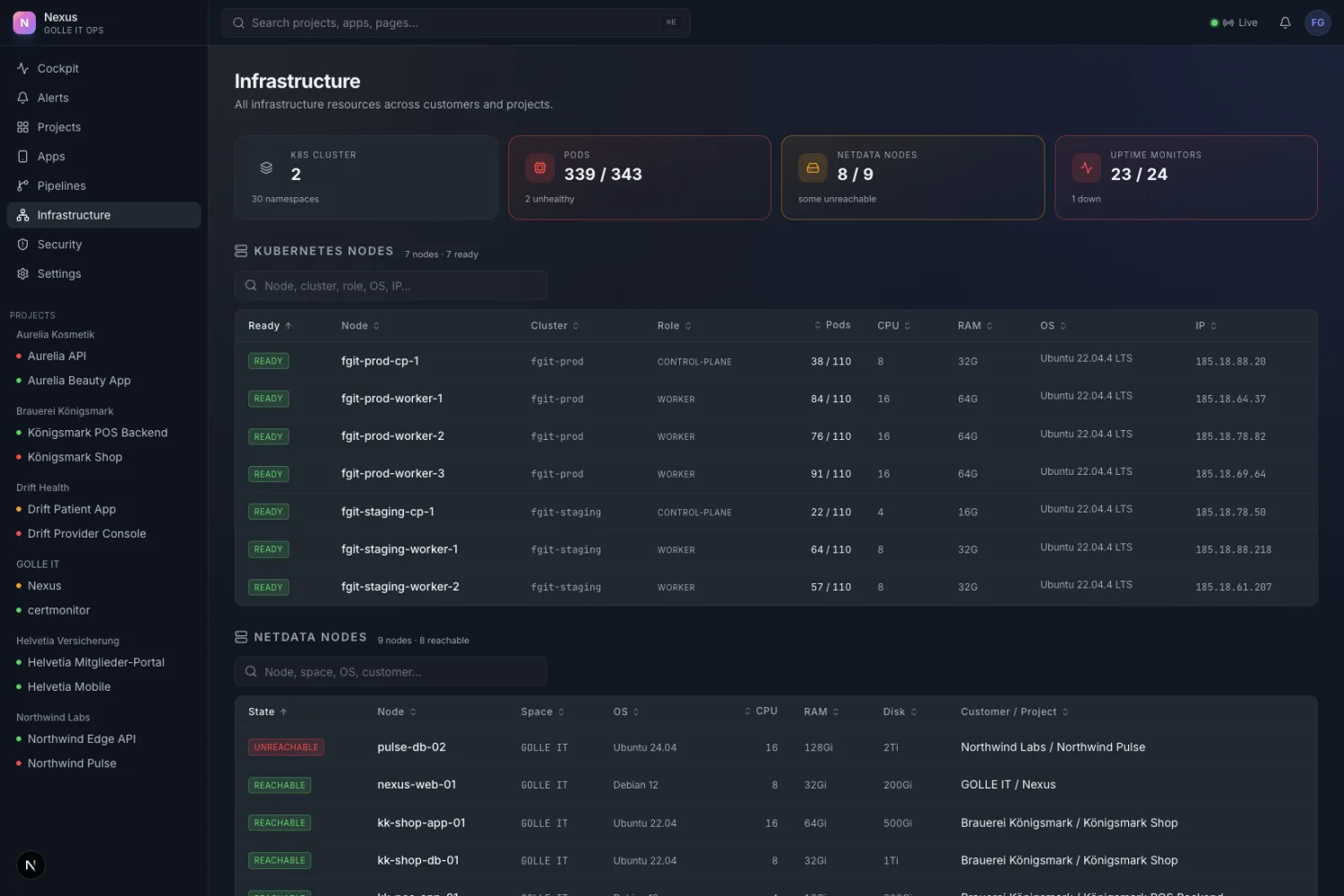Sort Kubernetes table by IP column

(x=1206, y=326)
